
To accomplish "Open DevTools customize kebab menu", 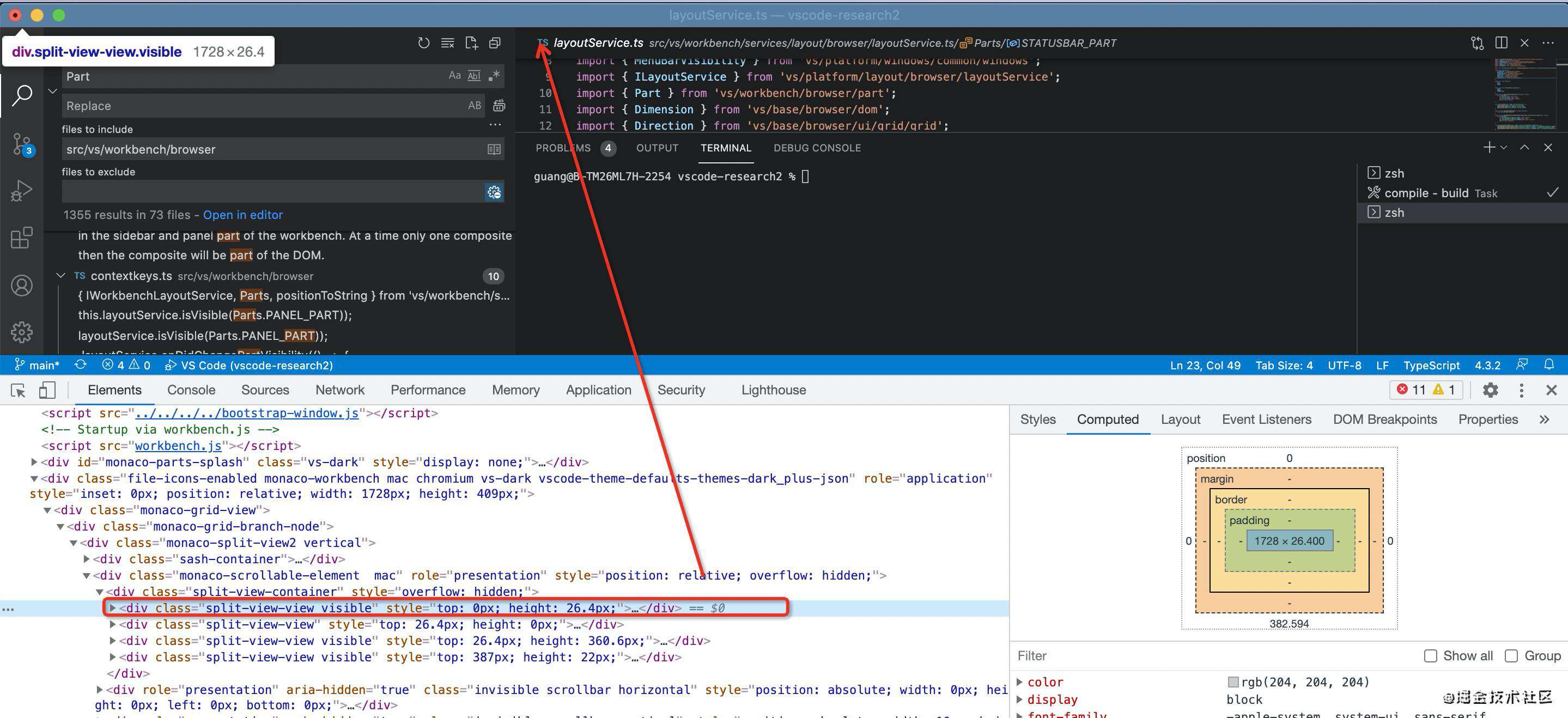I will click(1521, 390).
